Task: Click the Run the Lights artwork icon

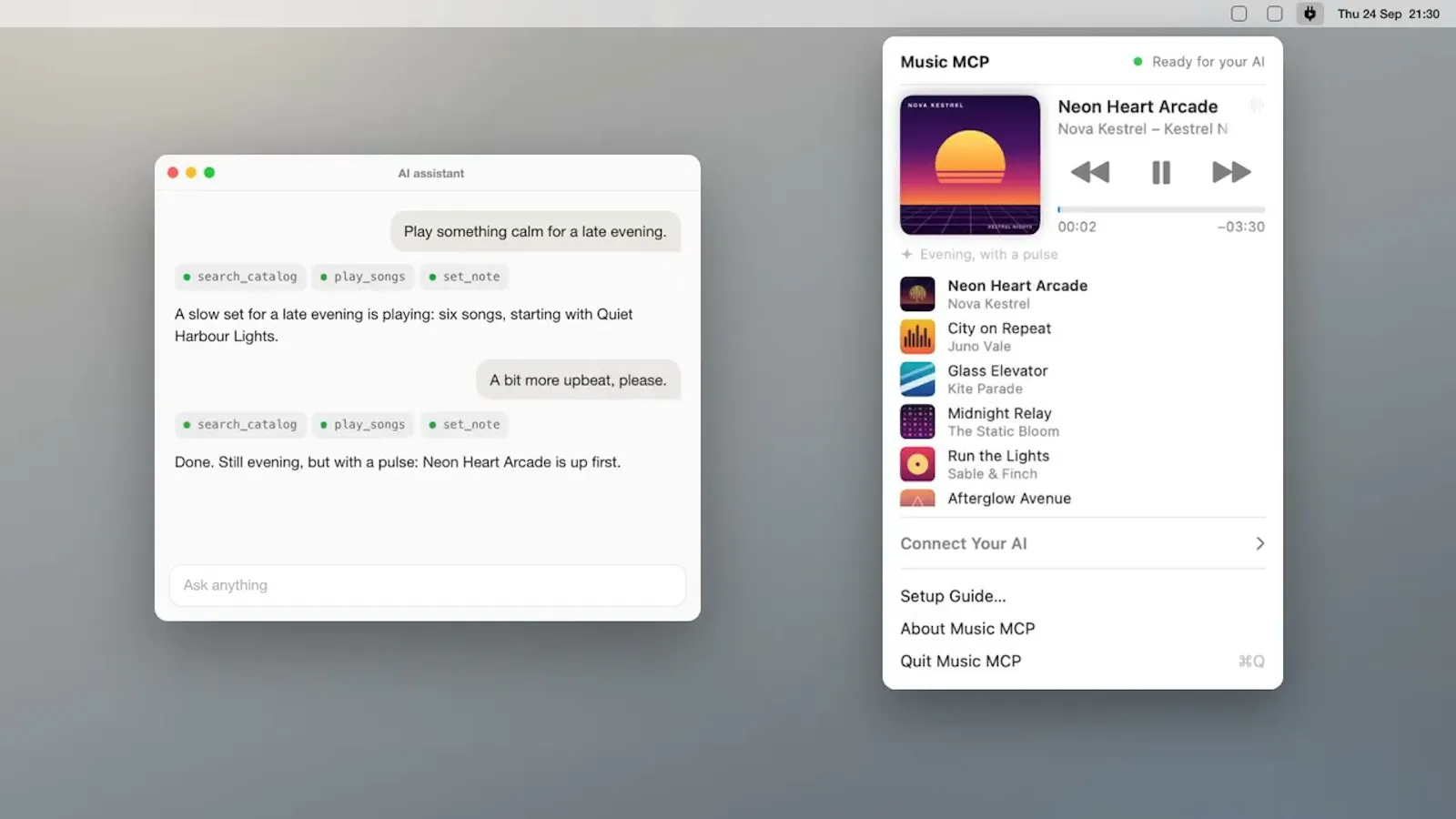Action: tap(917, 464)
